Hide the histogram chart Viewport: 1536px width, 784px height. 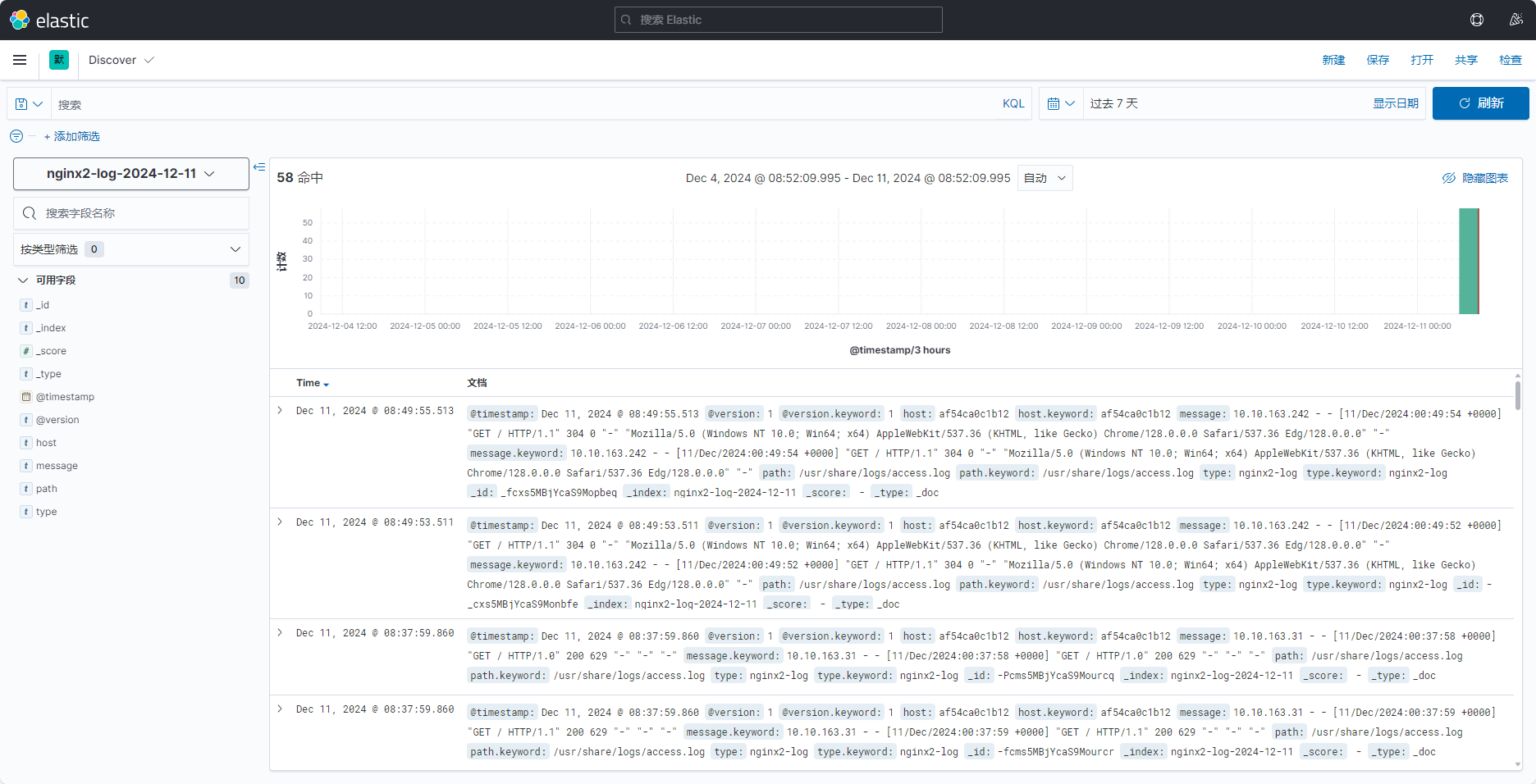point(1475,178)
